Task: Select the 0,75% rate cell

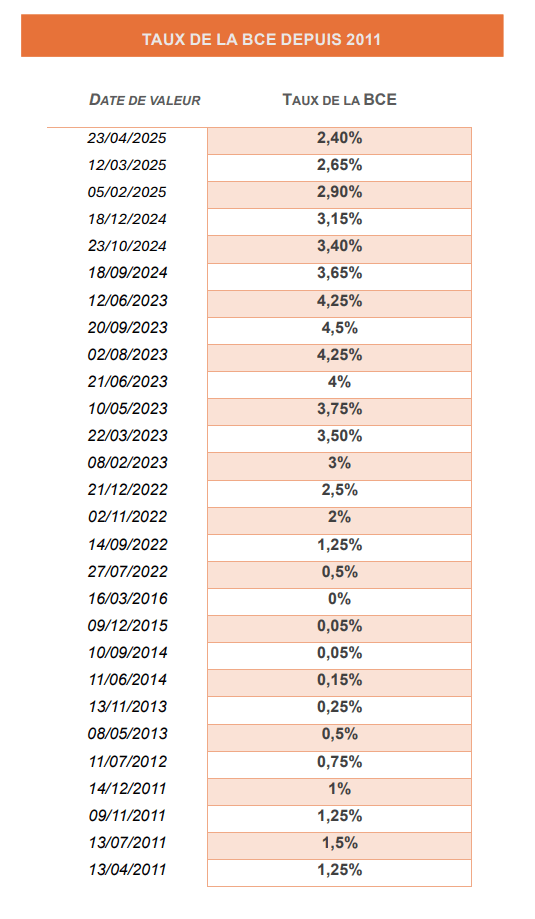Action: tap(339, 764)
